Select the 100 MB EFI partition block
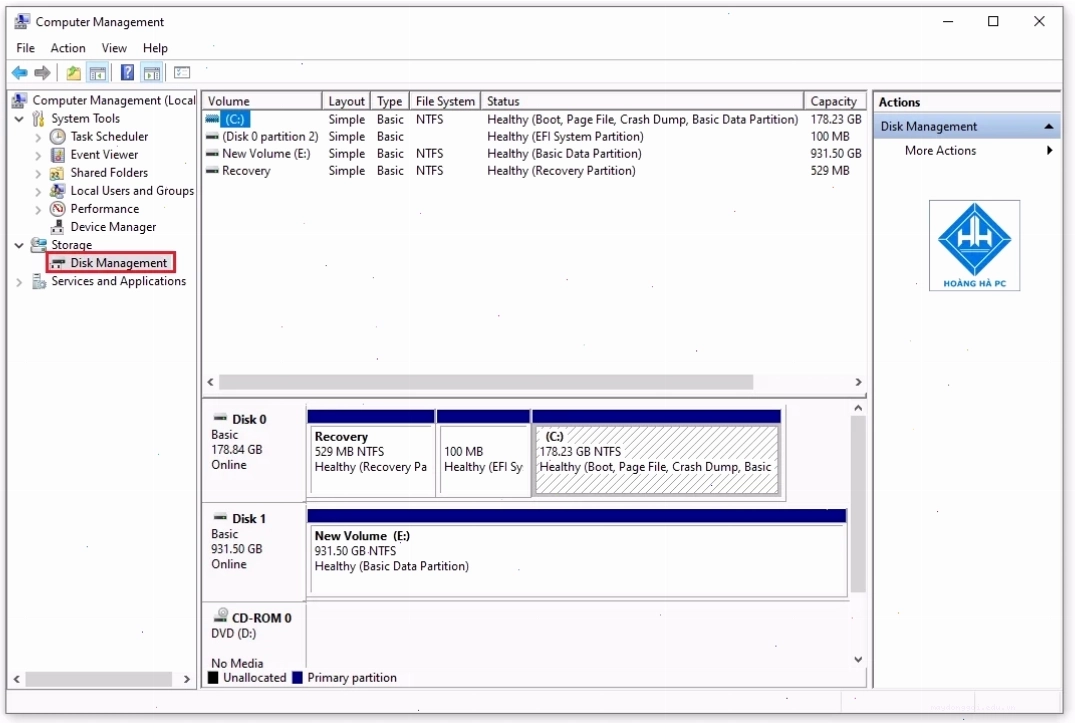Viewport: 1075px width, 724px height. coord(483,453)
